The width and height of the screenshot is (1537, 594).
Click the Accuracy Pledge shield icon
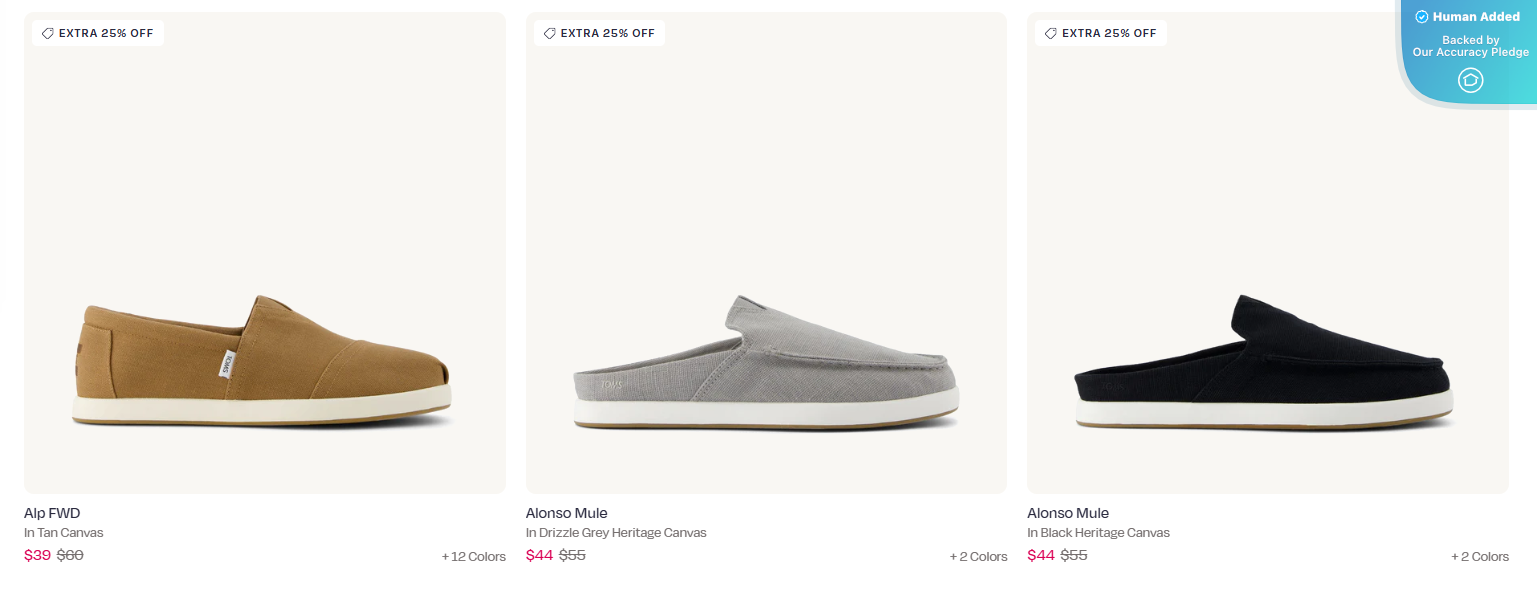point(1469,80)
